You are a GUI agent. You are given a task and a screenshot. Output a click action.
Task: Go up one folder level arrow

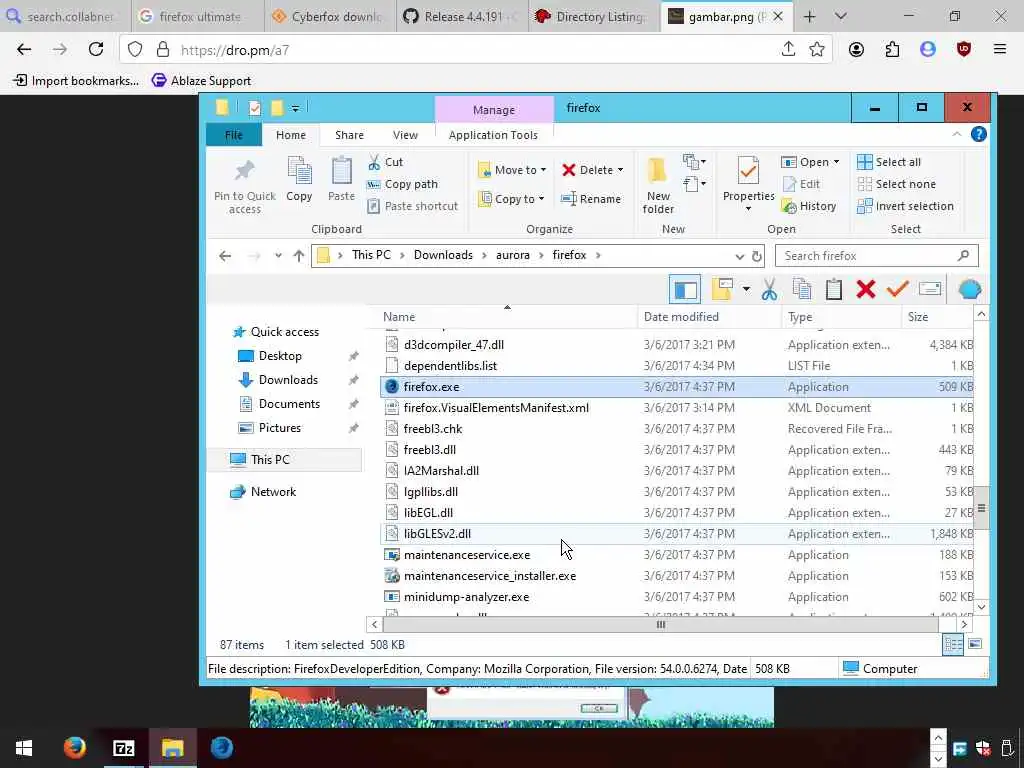coord(298,256)
